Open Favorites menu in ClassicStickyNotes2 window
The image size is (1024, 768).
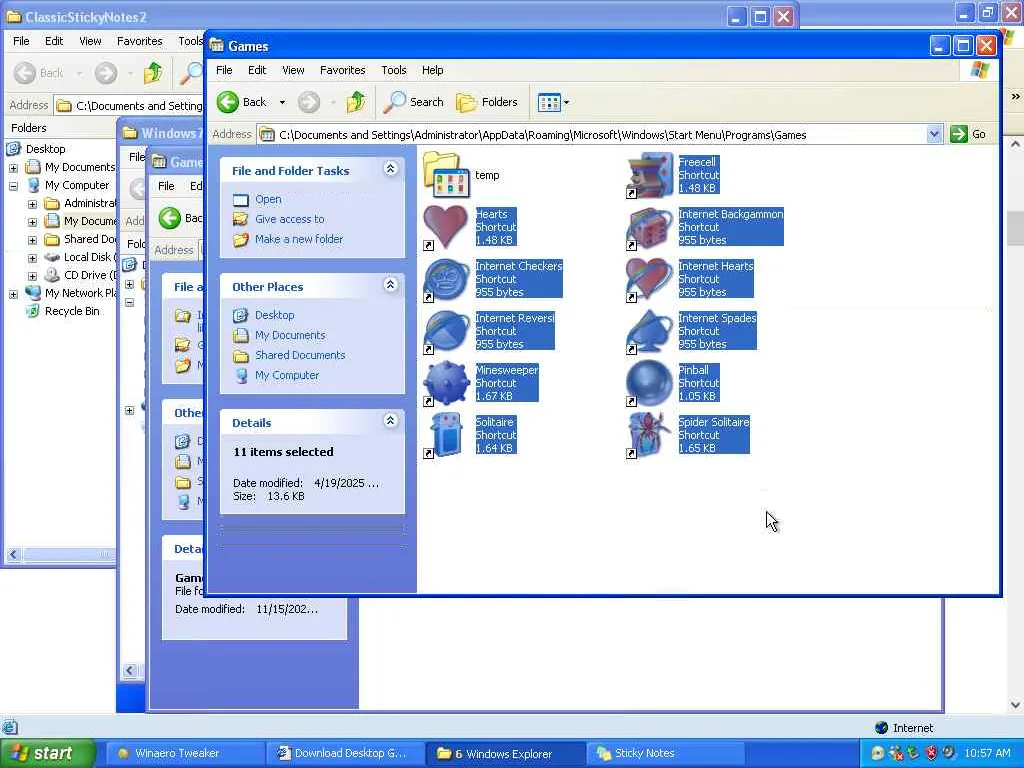point(140,41)
